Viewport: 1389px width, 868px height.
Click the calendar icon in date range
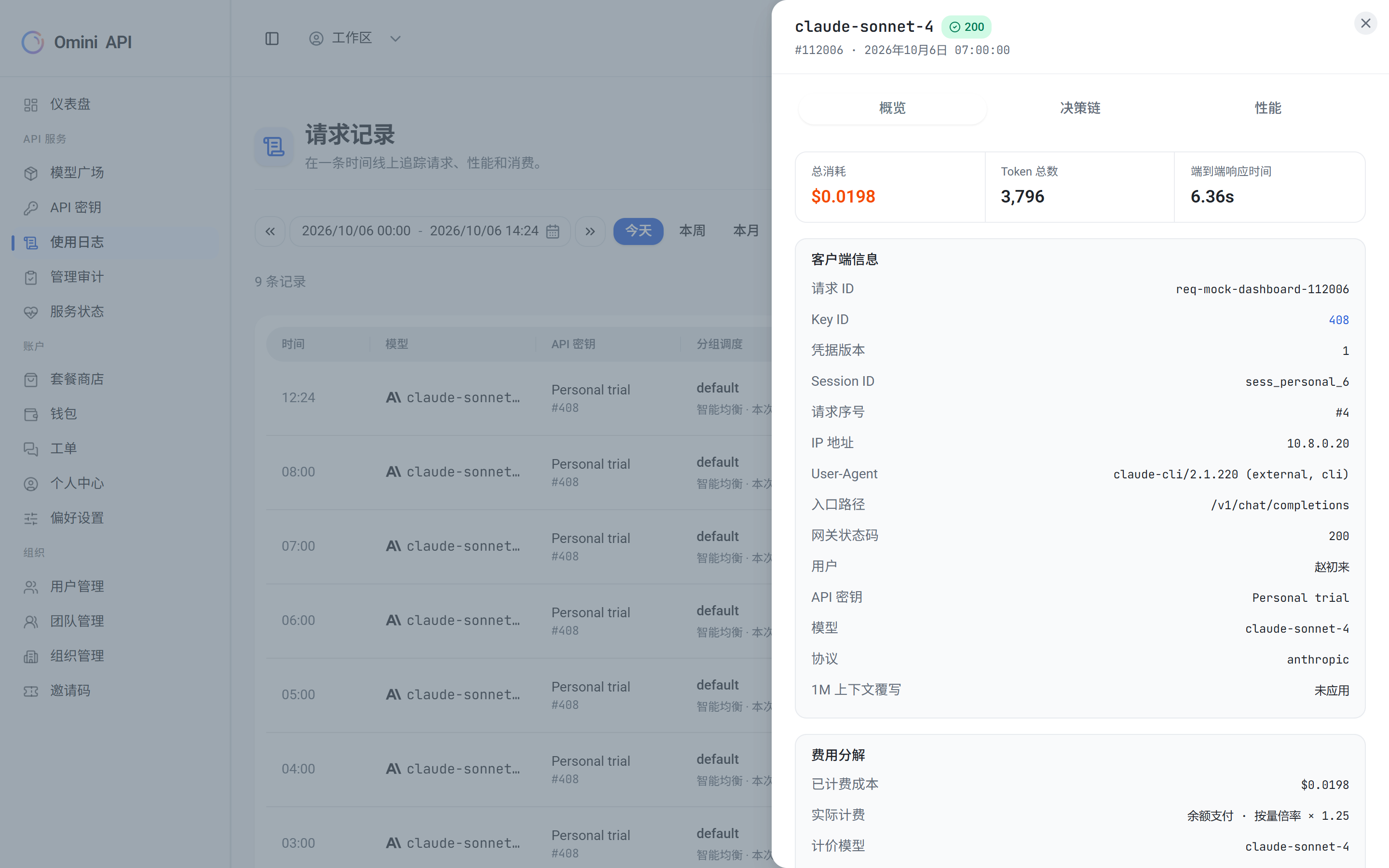pyautogui.click(x=553, y=231)
